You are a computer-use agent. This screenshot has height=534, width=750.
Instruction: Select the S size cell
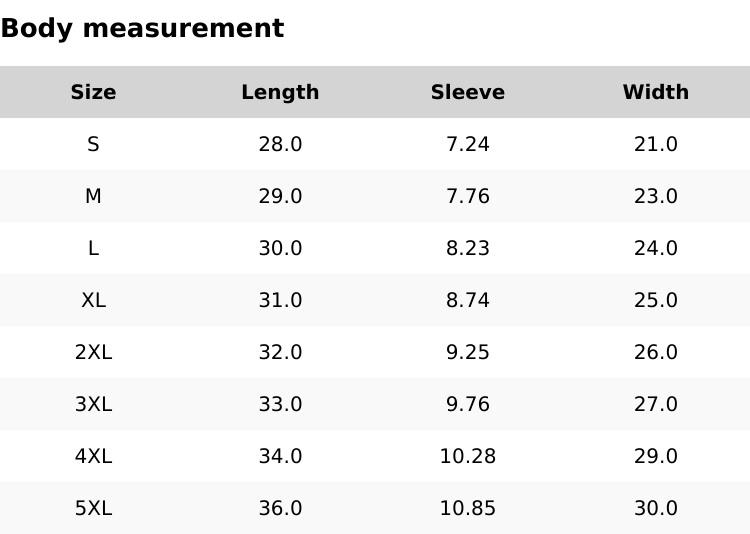[x=93, y=144]
